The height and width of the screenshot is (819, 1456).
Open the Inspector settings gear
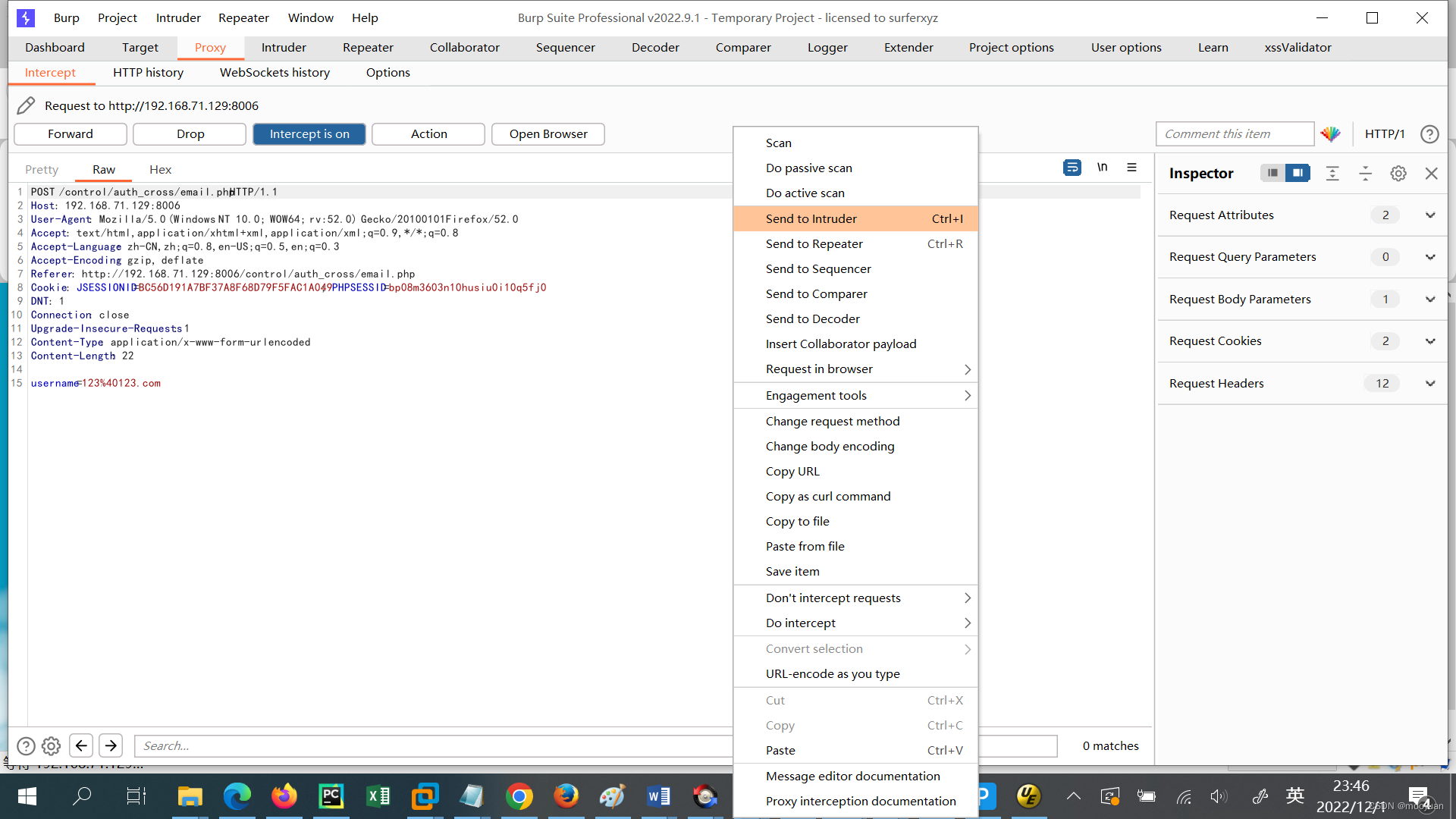[1398, 174]
